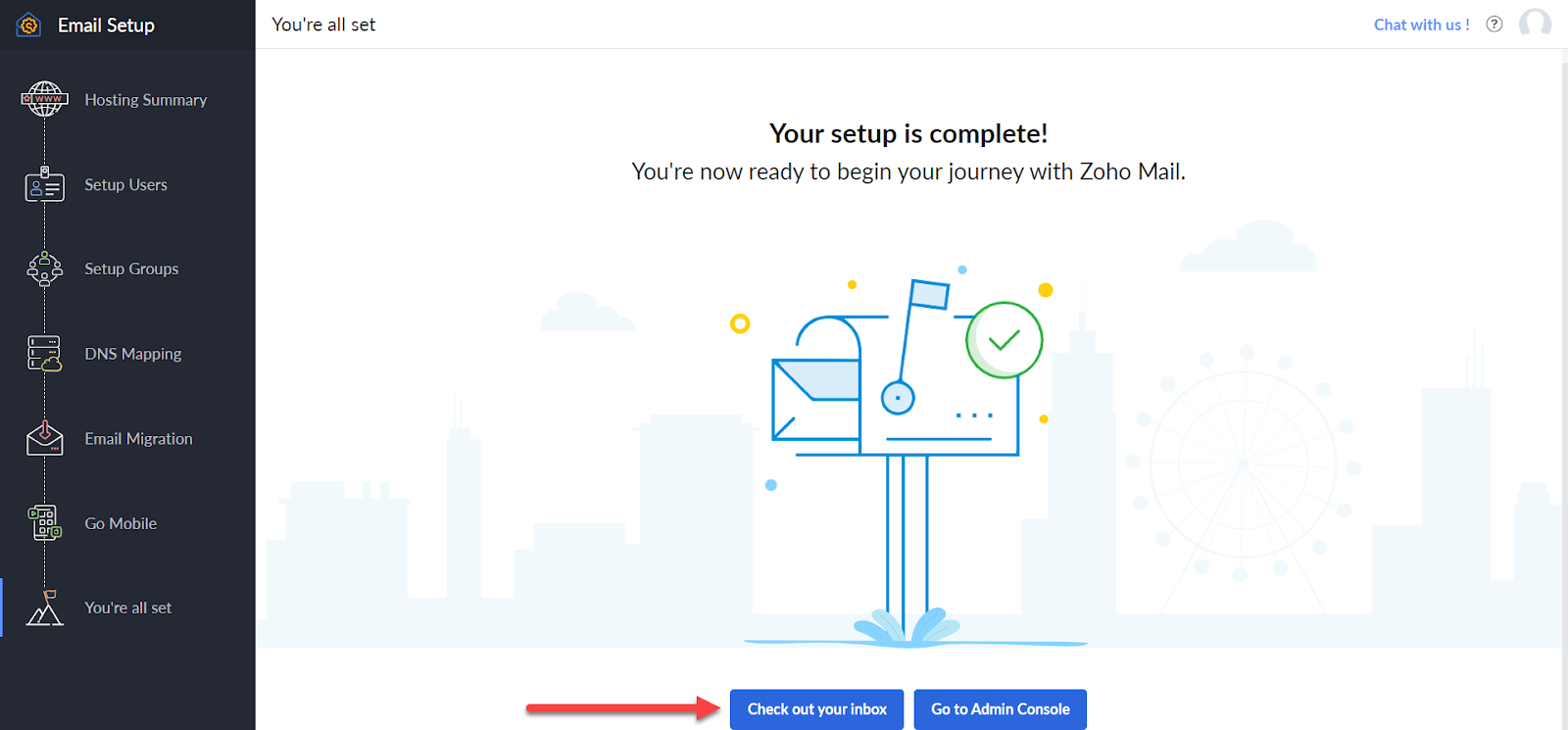Click the Setup Users ID card icon
This screenshot has height=730, width=1568.
[44, 184]
